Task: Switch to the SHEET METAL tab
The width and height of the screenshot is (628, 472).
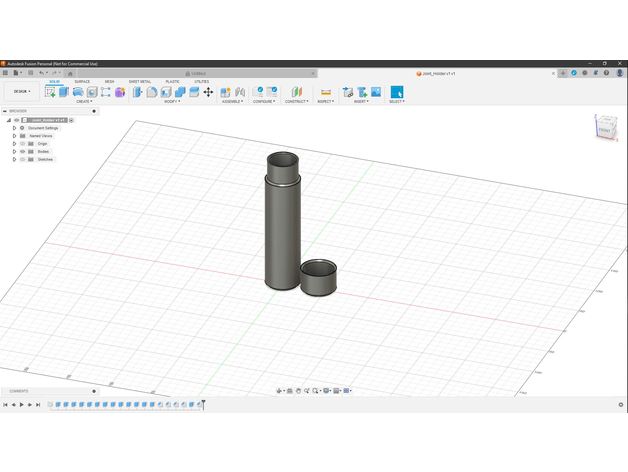Action: click(140, 81)
